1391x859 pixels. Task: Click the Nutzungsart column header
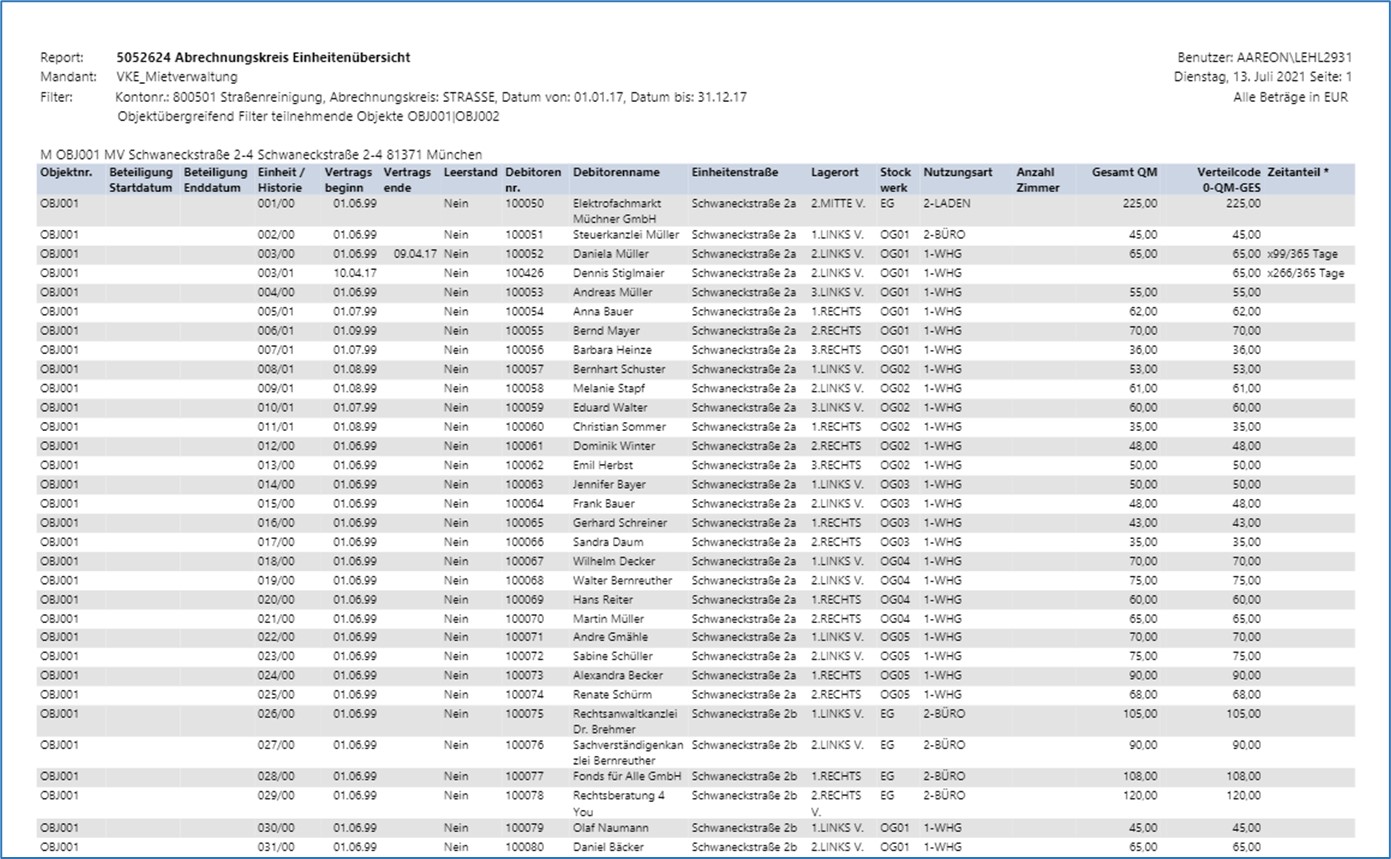957,173
